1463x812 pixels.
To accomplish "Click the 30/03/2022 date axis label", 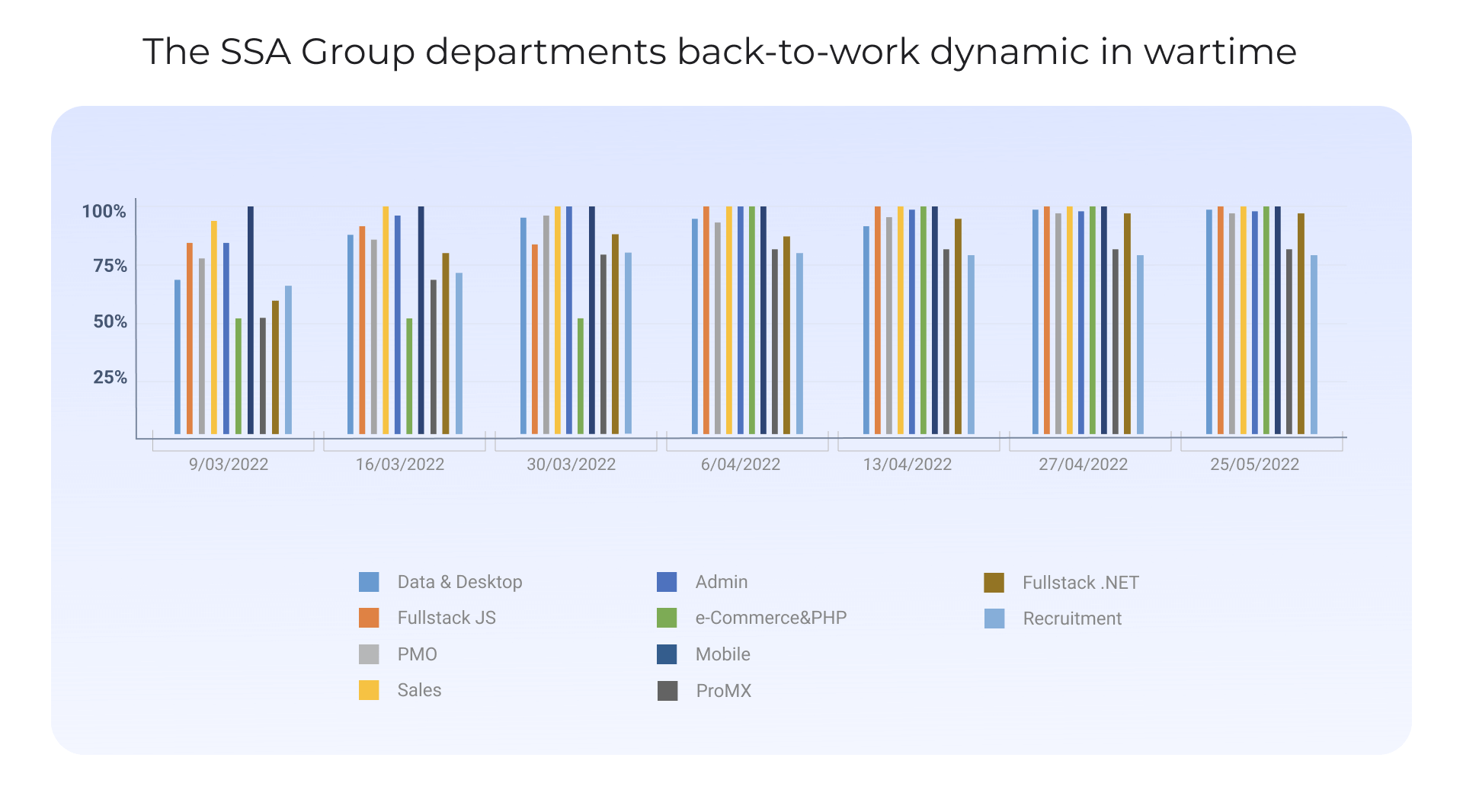I will pyautogui.click(x=571, y=465).
